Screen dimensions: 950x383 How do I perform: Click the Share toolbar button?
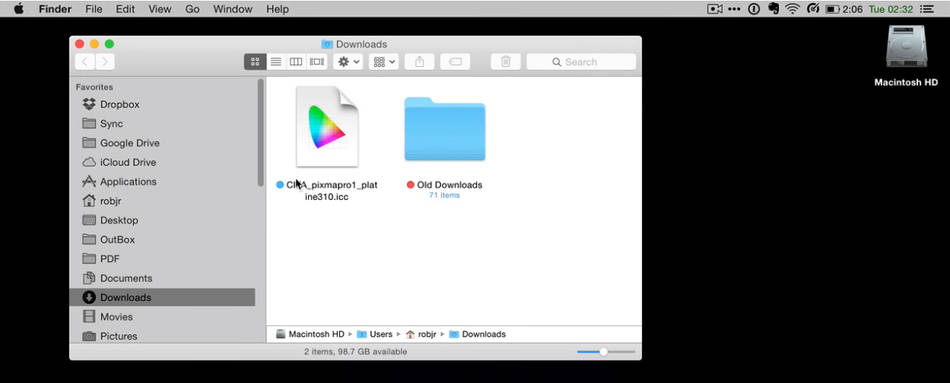[x=420, y=62]
